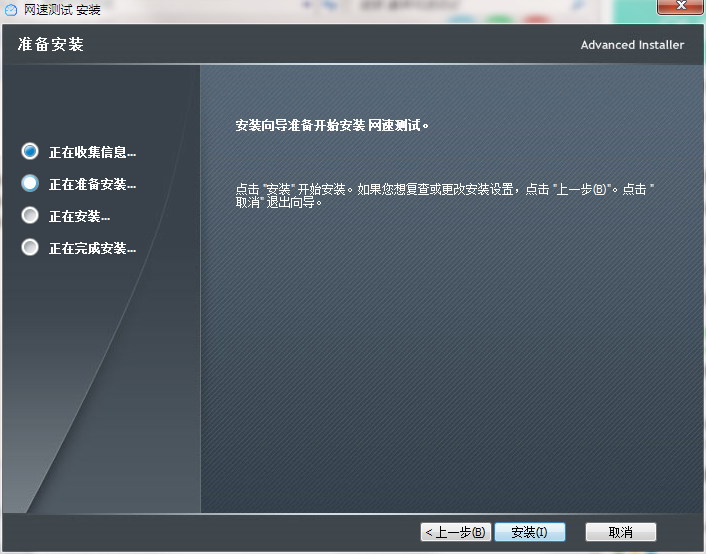The image size is (706, 554).
Task: Select the 正在准备安装 step indicator
Action: [30, 183]
